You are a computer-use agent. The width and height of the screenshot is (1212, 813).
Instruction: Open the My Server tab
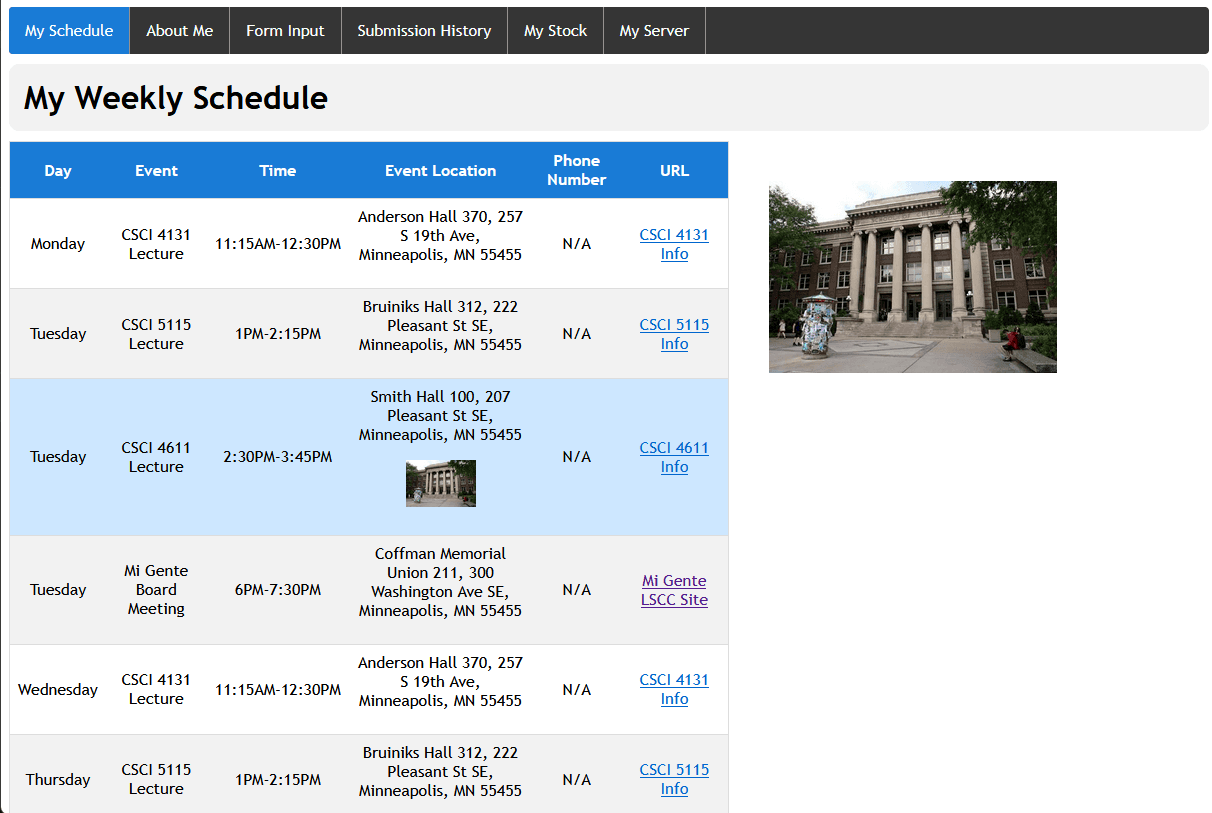(x=654, y=30)
